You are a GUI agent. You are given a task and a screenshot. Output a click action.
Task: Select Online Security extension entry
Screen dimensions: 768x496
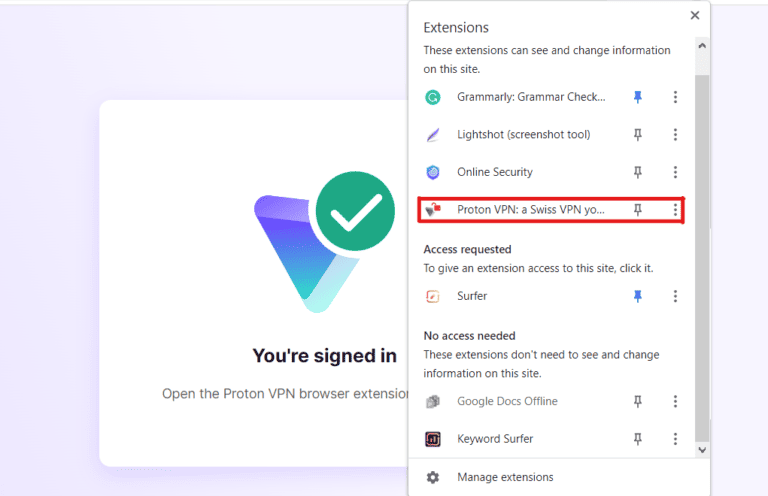495,172
